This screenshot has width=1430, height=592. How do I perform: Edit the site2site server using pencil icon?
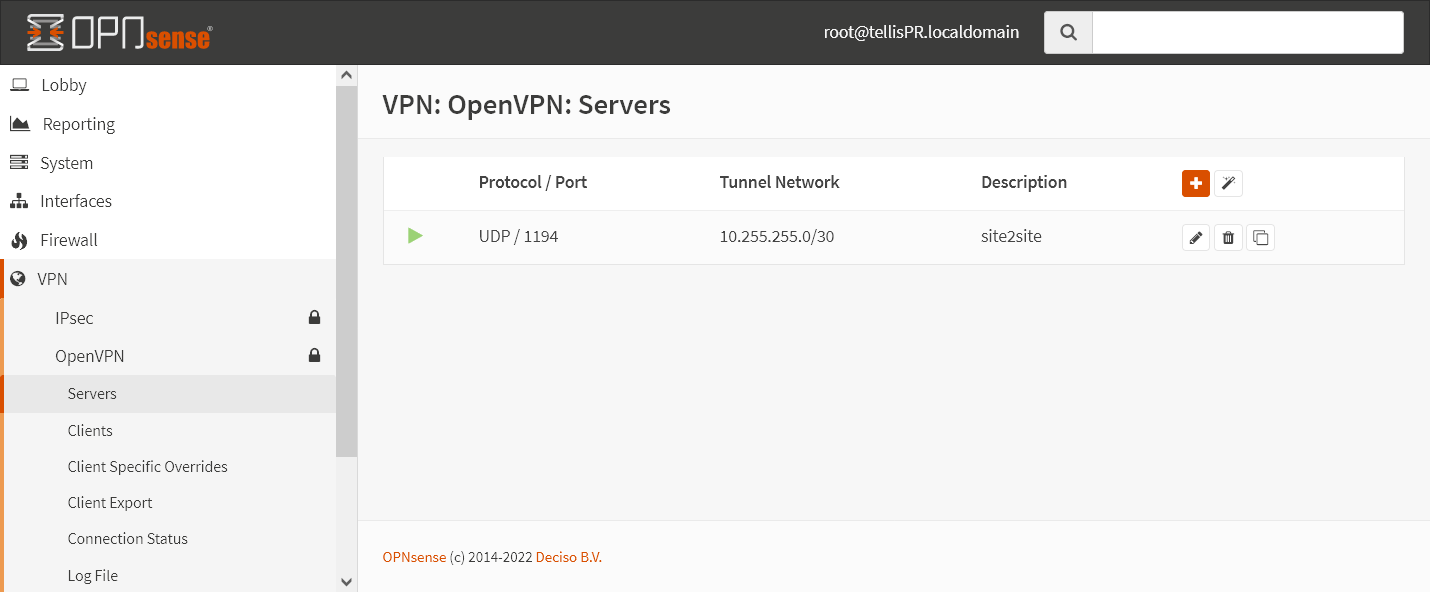pos(1196,237)
